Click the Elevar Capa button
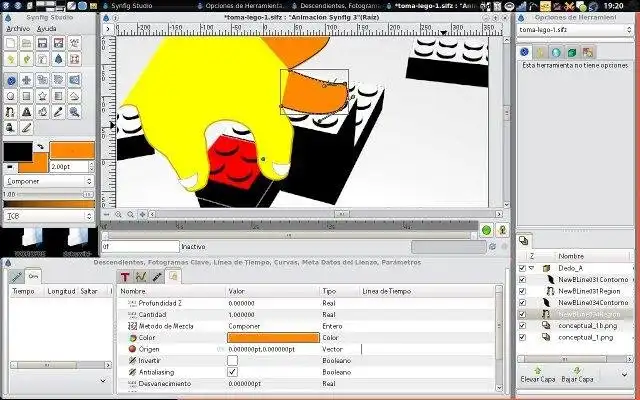640x400 pixels. [538, 375]
